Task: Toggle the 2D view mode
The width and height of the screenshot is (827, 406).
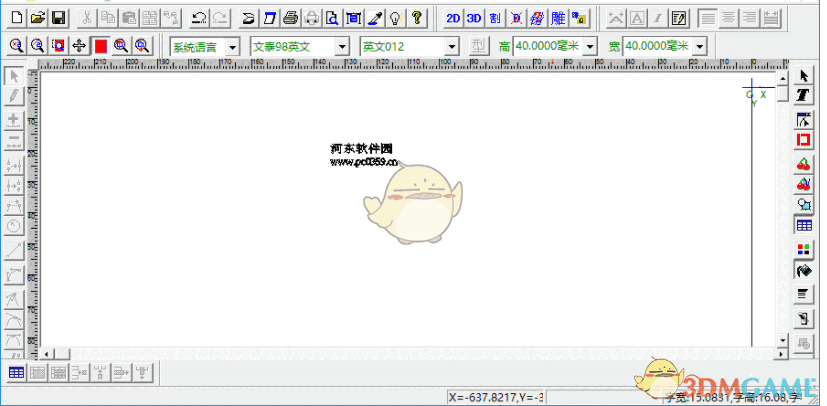Action: (x=453, y=18)
